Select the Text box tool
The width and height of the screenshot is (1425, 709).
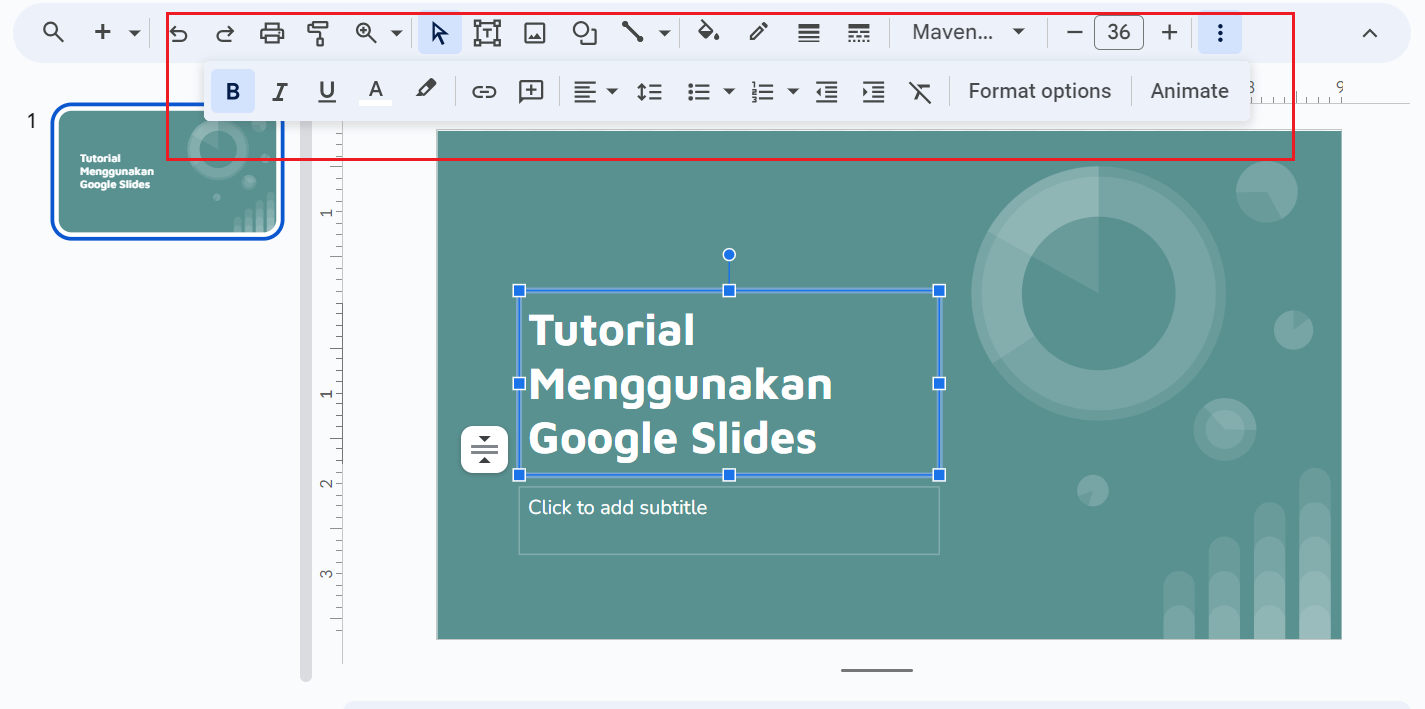tap(487, 32)
